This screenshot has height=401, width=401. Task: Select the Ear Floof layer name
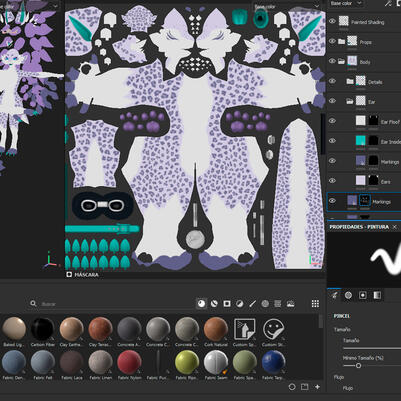click(390, 122)
